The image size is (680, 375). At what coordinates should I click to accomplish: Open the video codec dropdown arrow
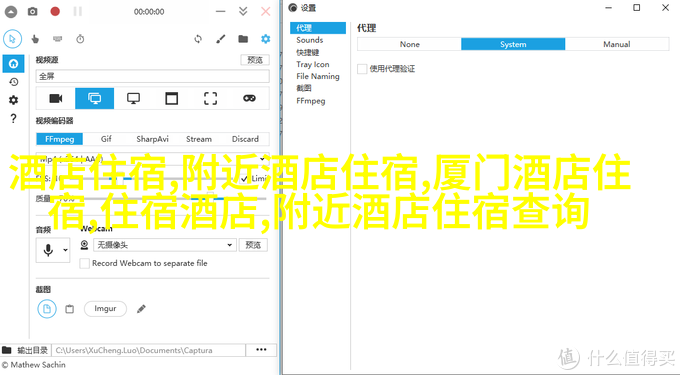(x=262, y=159)
